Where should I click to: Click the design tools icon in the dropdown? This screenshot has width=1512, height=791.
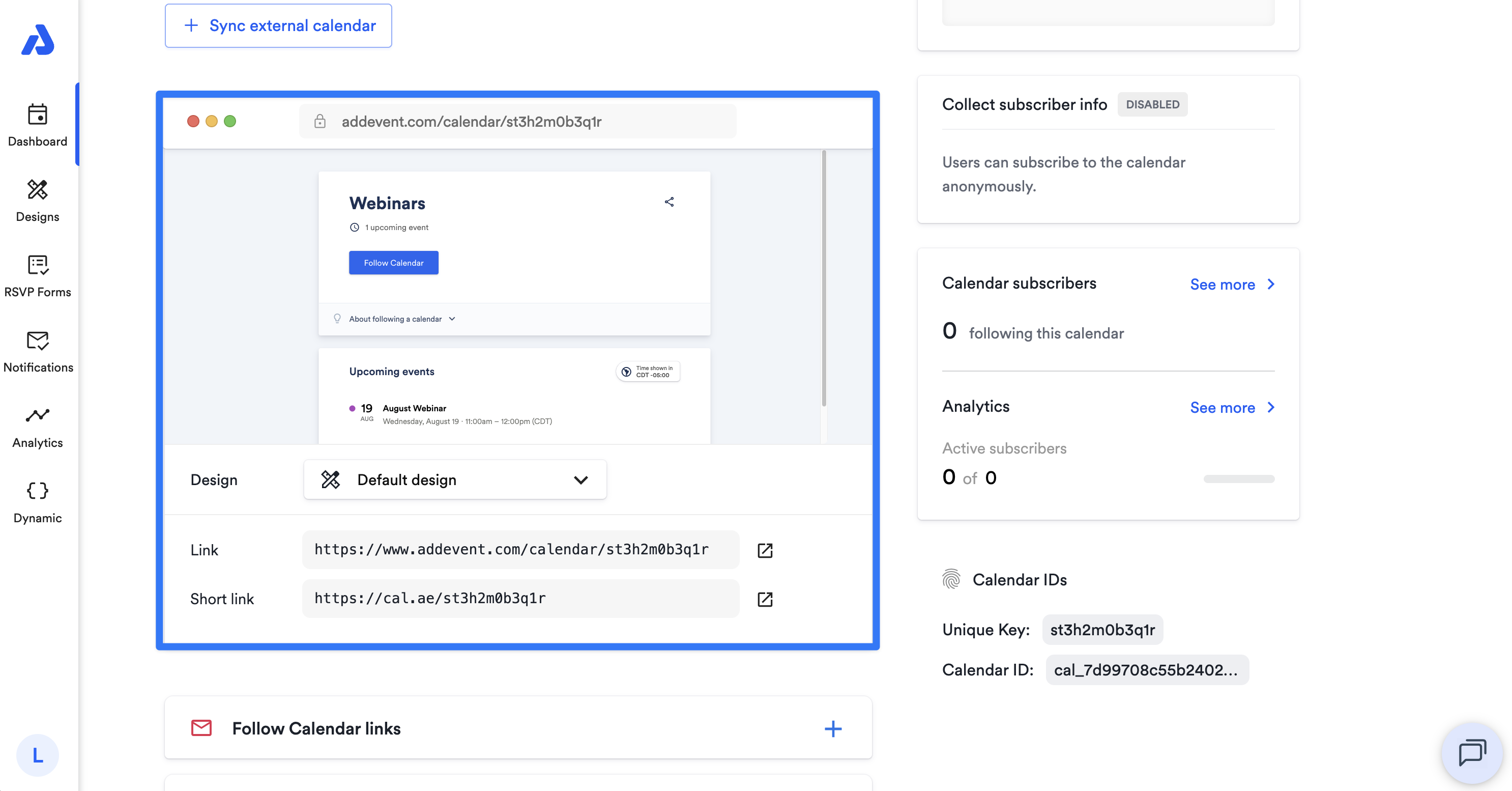331,480
